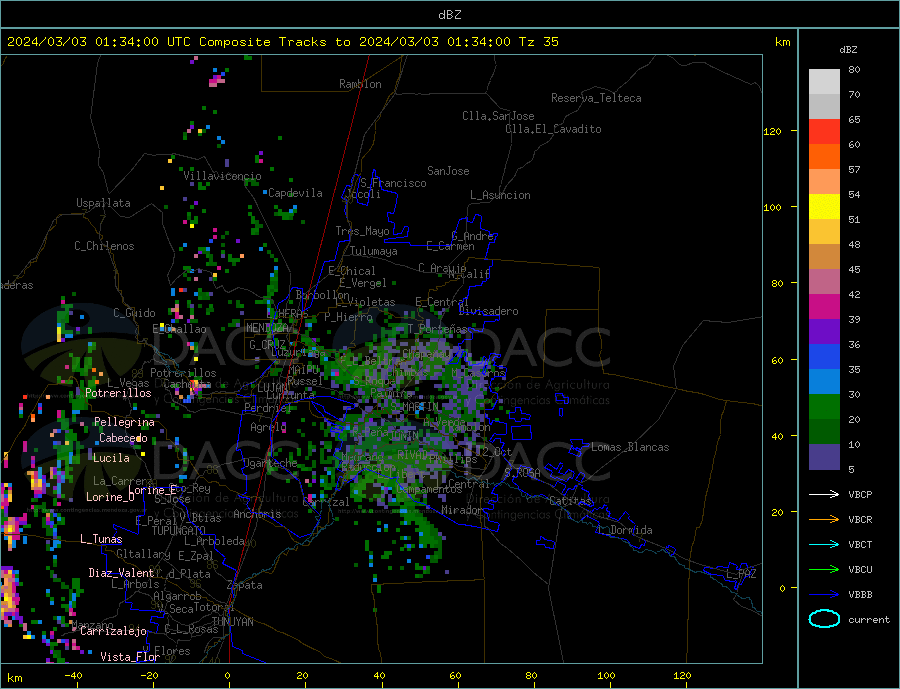Click the 'Carrizalejo' map label
Viewport: 900px width, 689px height.
tap(113, 632)
